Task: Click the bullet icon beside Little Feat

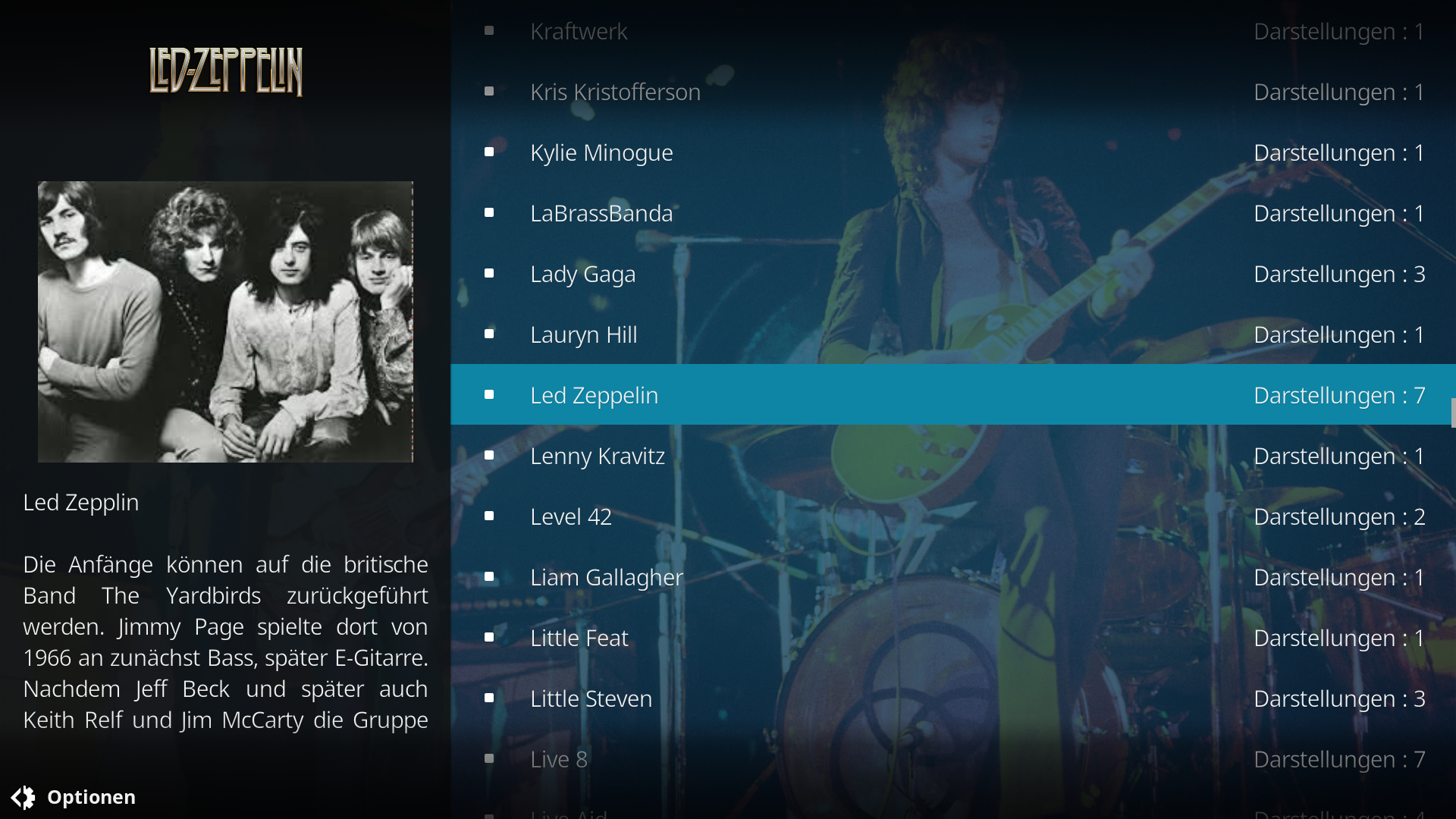Action: (x=489, y=637)
